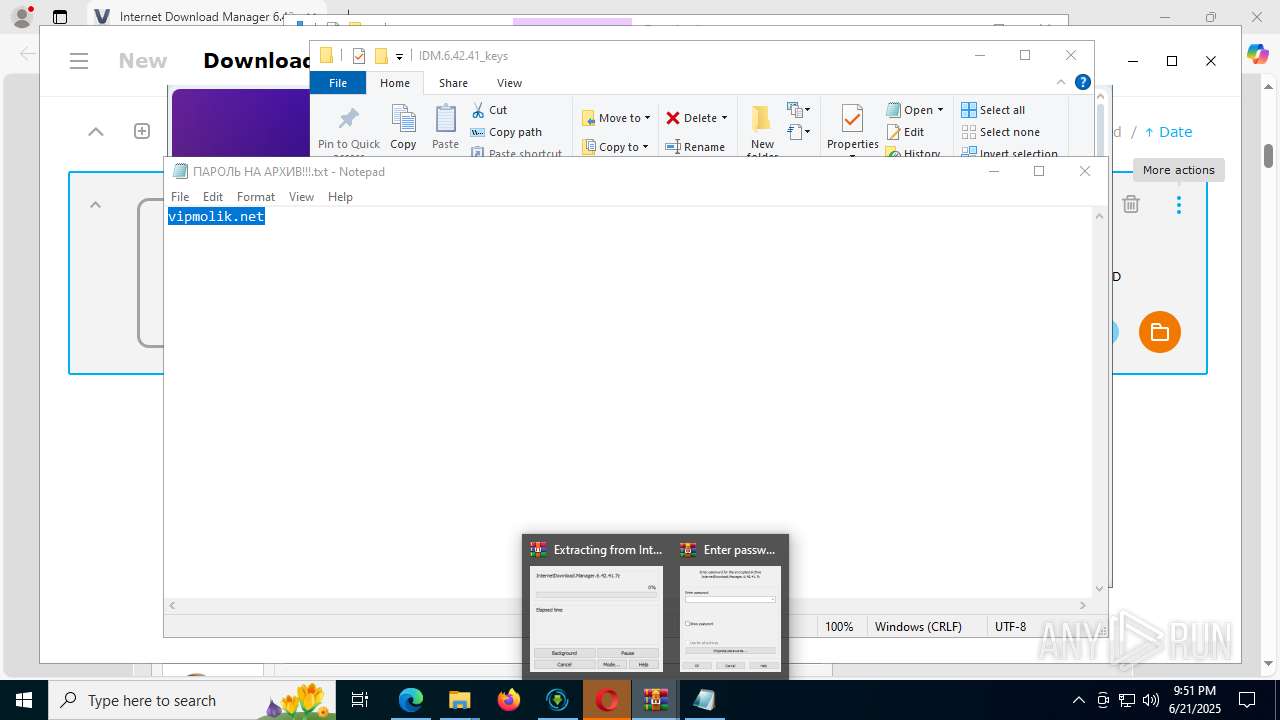This screenshot has width=1280, height=720.
Task: Open Properties in Explorer ribbon
Action: click(x=852, y=128)
